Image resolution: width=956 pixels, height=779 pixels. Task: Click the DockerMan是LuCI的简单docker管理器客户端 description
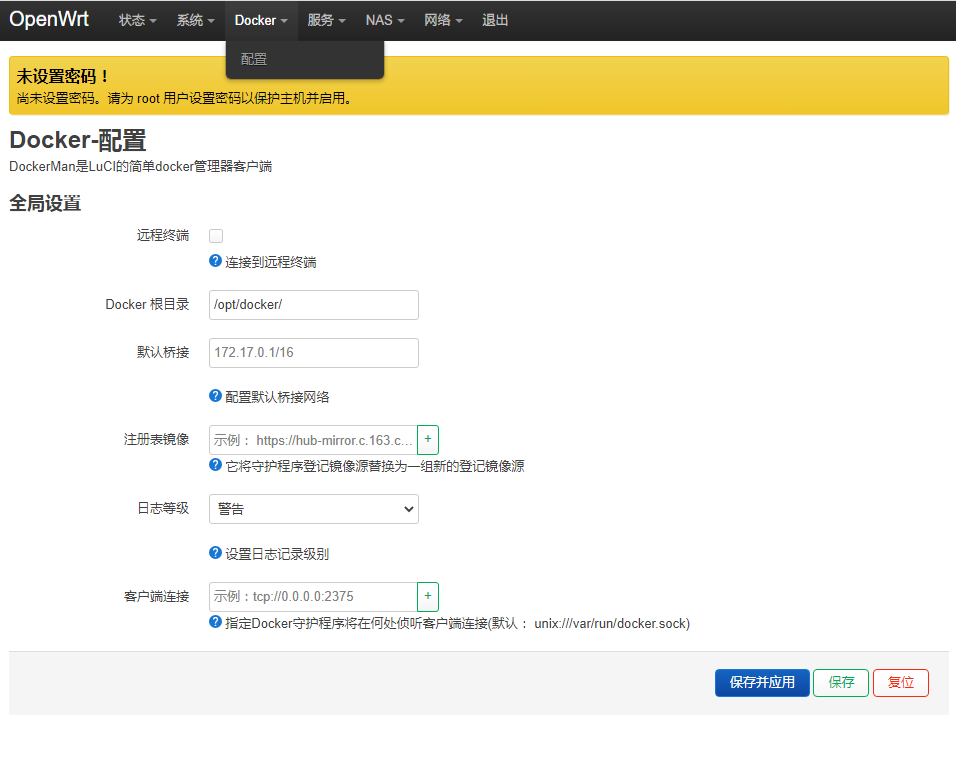141,166
